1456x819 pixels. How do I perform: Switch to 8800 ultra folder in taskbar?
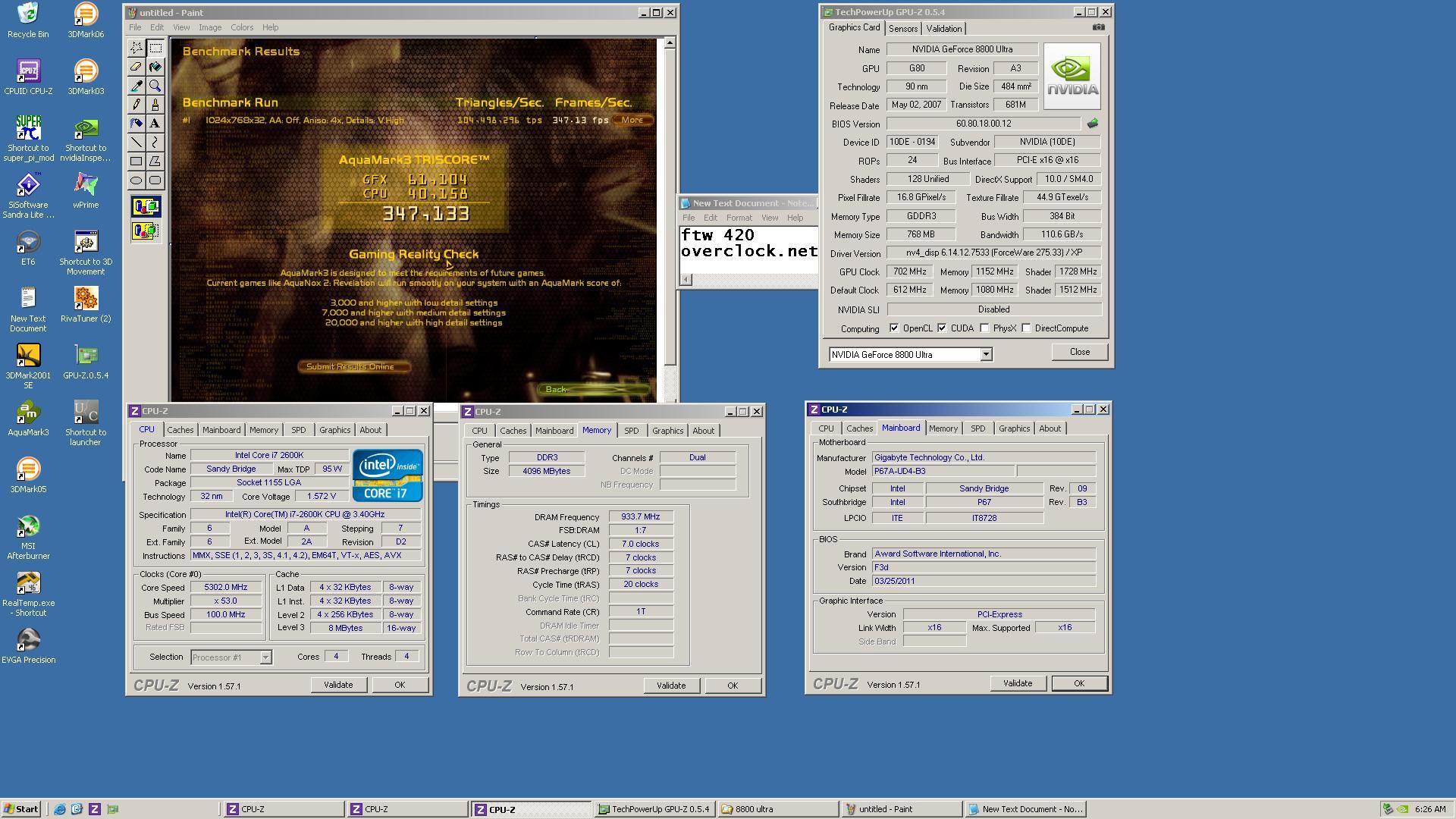(x=778, y=809)
